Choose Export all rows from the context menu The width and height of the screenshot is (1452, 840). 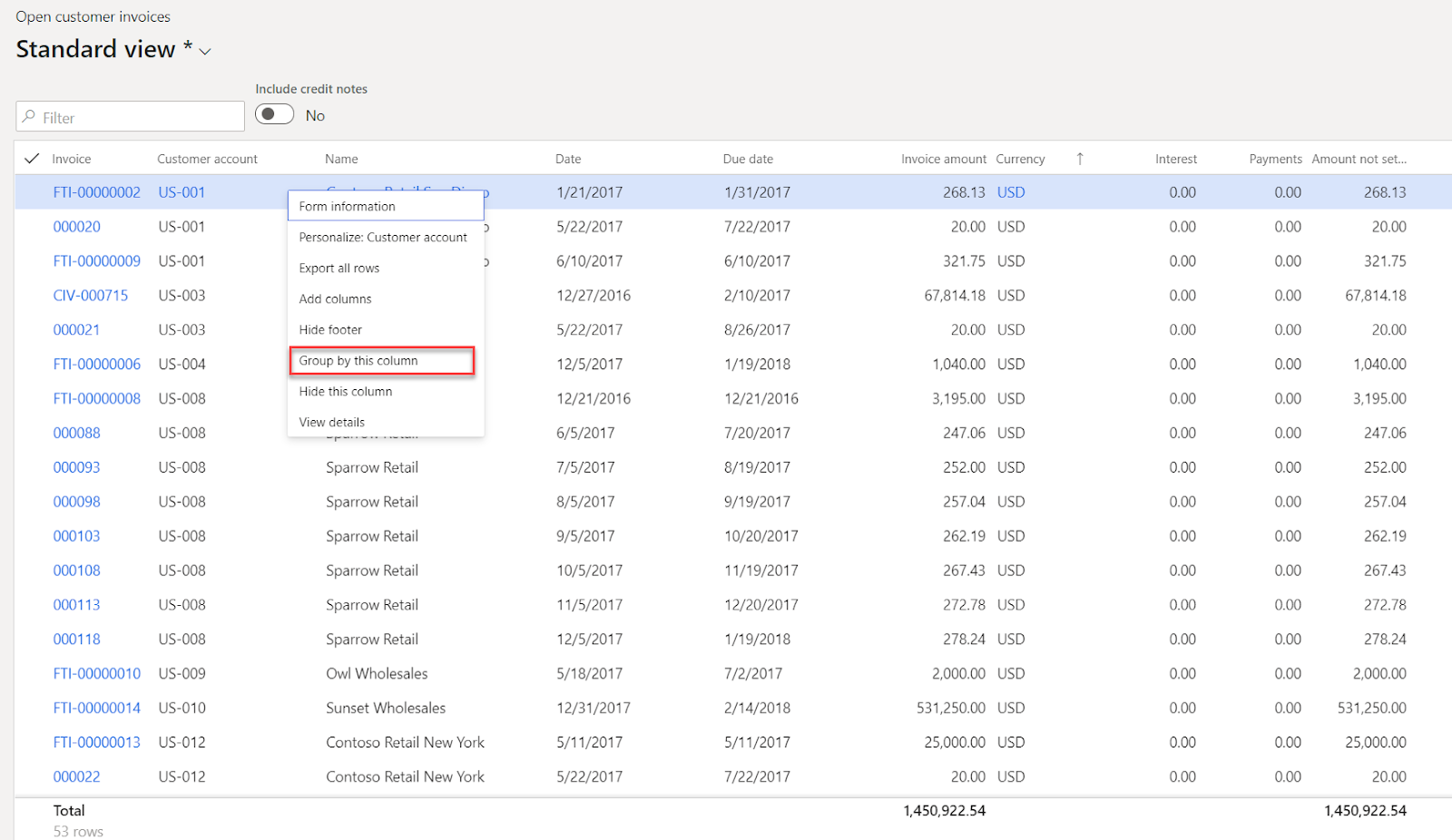[338, 268]
